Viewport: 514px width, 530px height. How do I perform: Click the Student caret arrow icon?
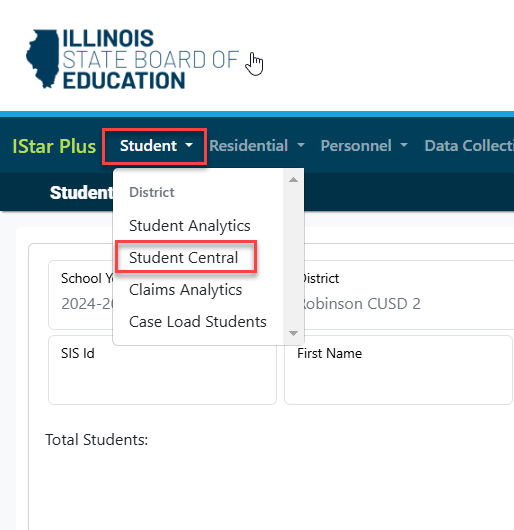click(x=189, y=145)
